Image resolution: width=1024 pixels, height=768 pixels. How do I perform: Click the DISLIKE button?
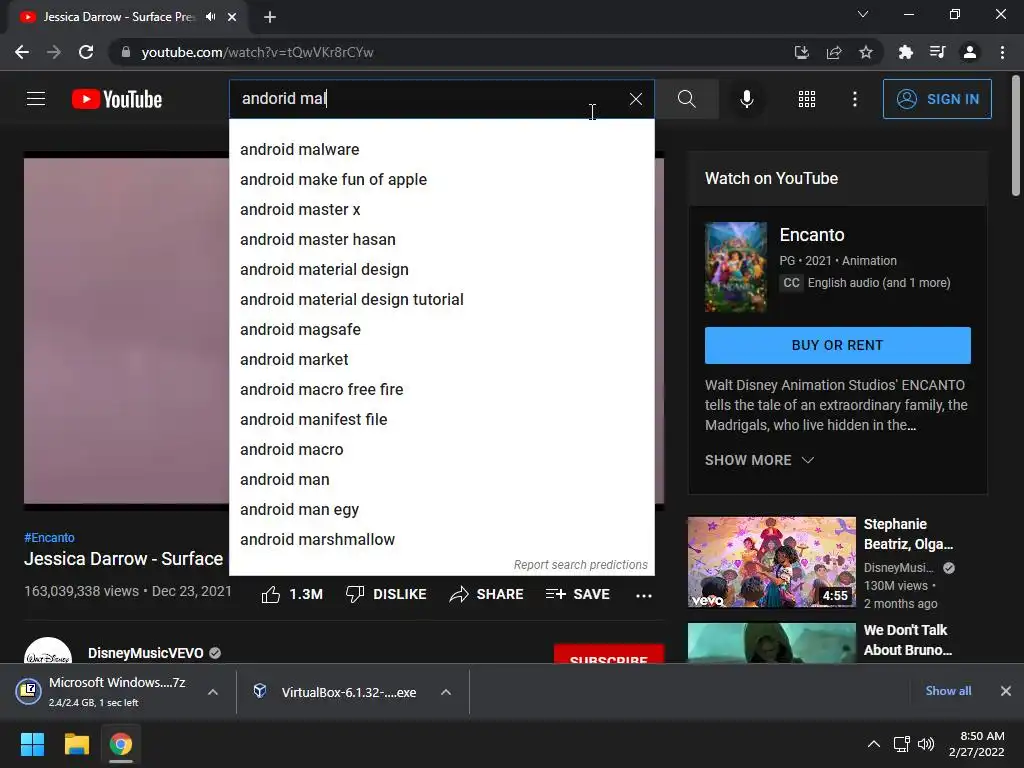point(386,594)
